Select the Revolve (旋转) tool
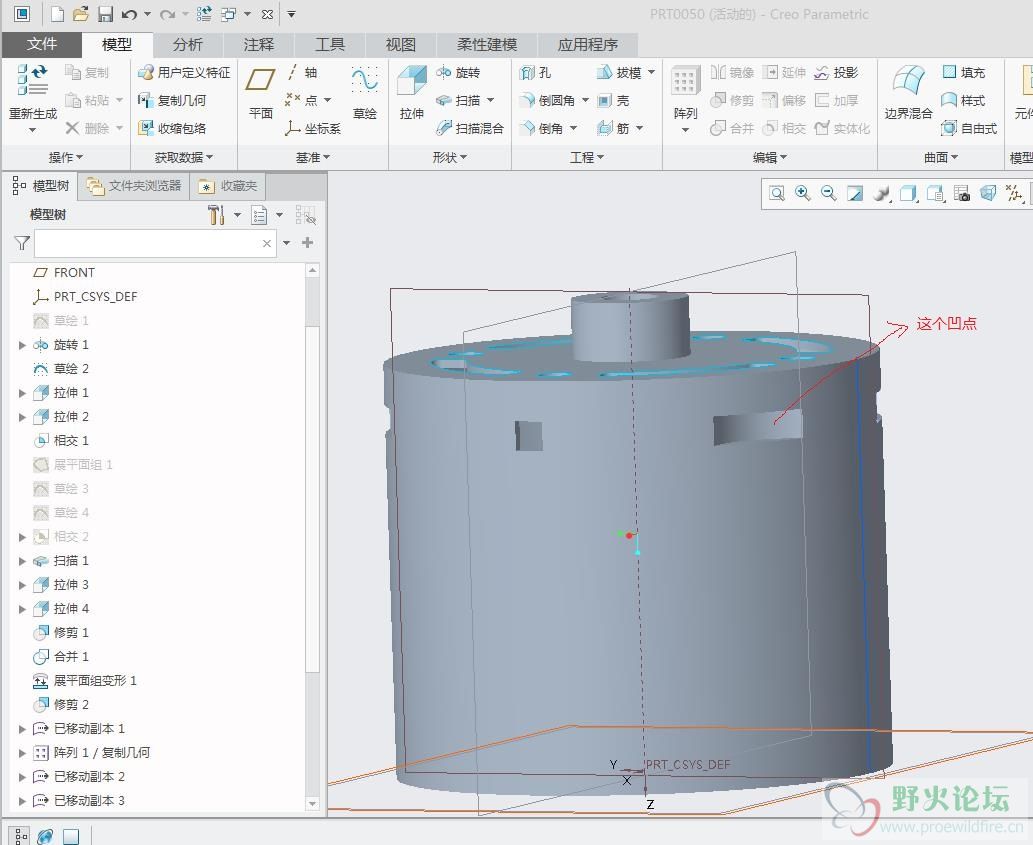Screen dimensions: 1033x845 point(459,72)
